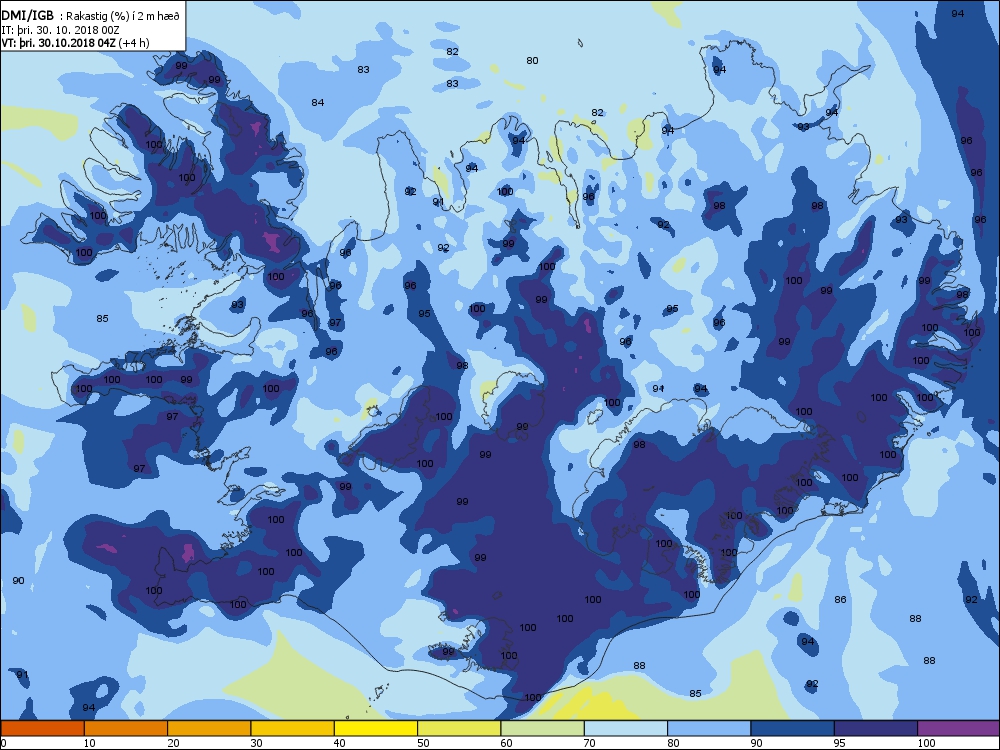Click the 0–10 dark orange legend swatch
The image size is (1000, 750).
pyautogui.click(x=42, y=728)
